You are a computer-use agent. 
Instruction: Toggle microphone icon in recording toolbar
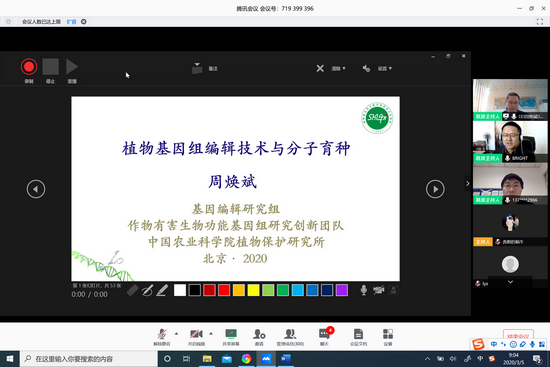click(364, 290)
